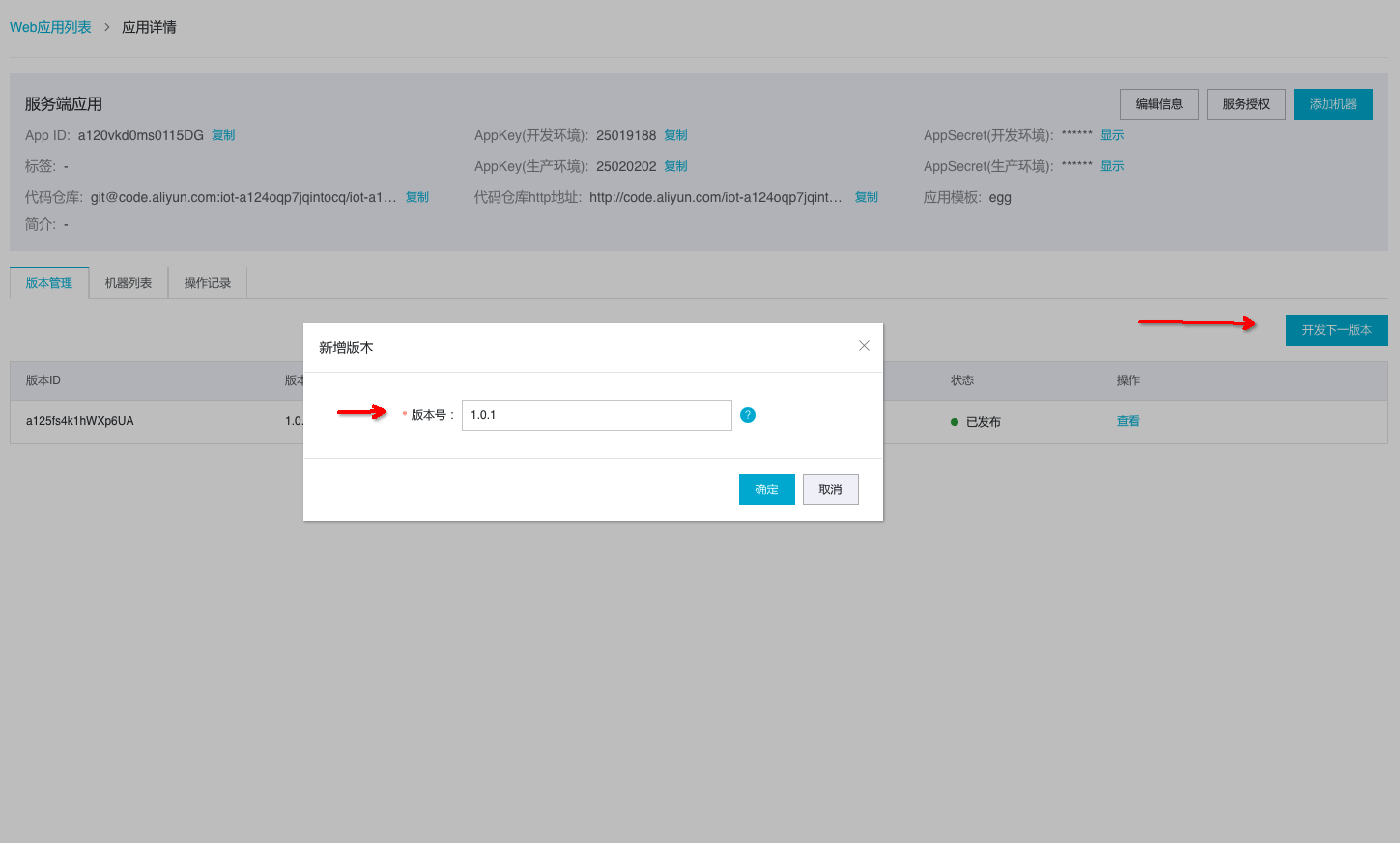
Task: Copy the 代码仓库 git address
Action: click(x=417, y=197)
